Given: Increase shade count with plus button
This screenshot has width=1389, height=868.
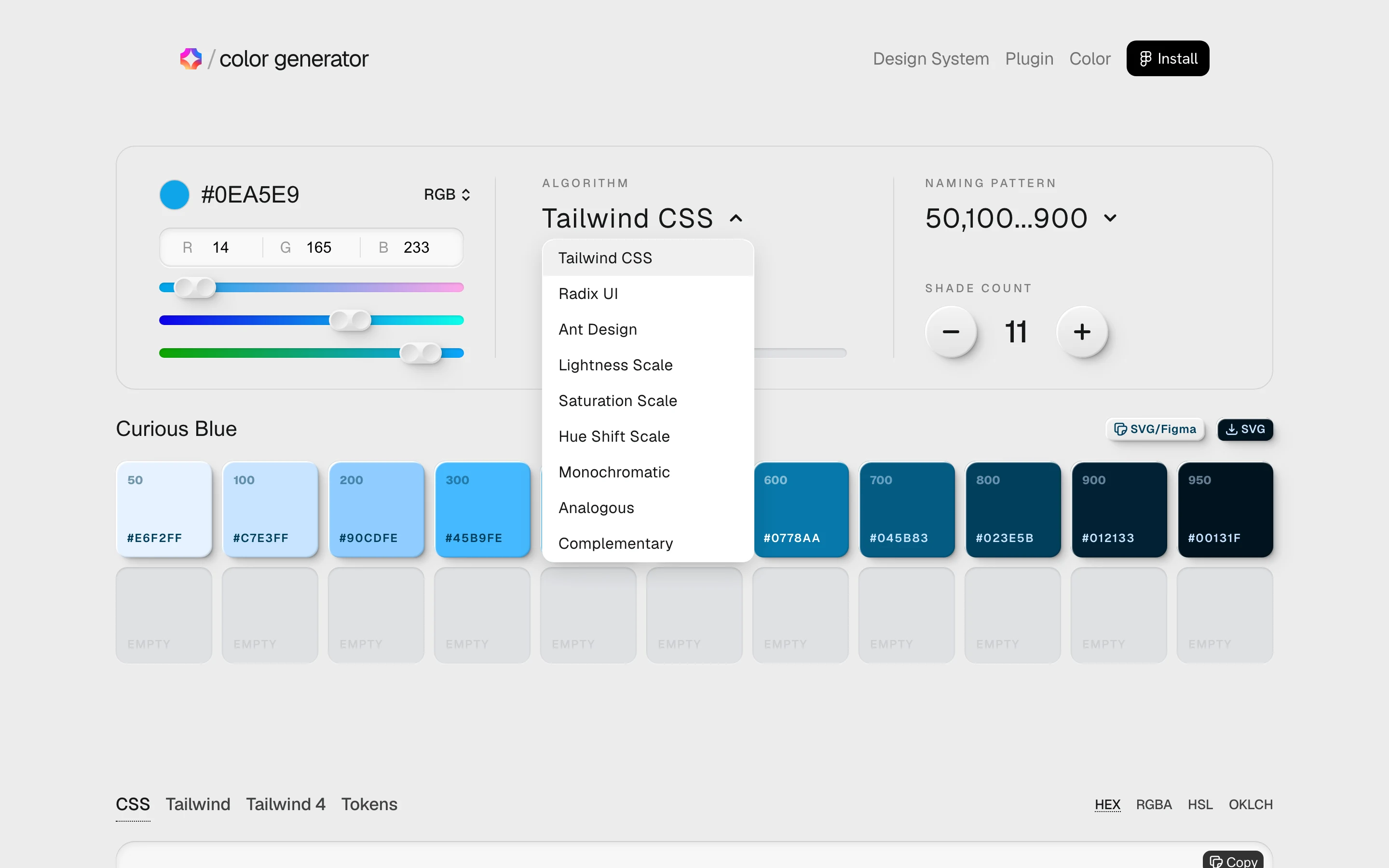Looking at the screenshot, I should point(1082,332).
